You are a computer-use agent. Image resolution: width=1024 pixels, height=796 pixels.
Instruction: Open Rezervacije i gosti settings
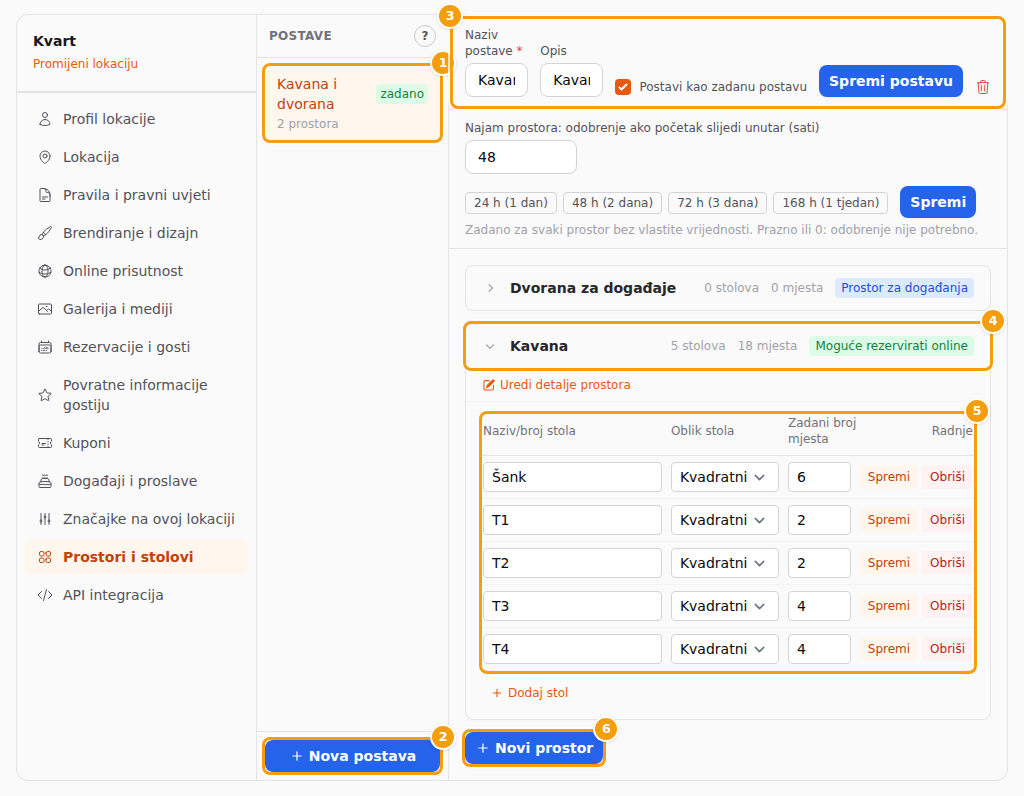[136, 347]
